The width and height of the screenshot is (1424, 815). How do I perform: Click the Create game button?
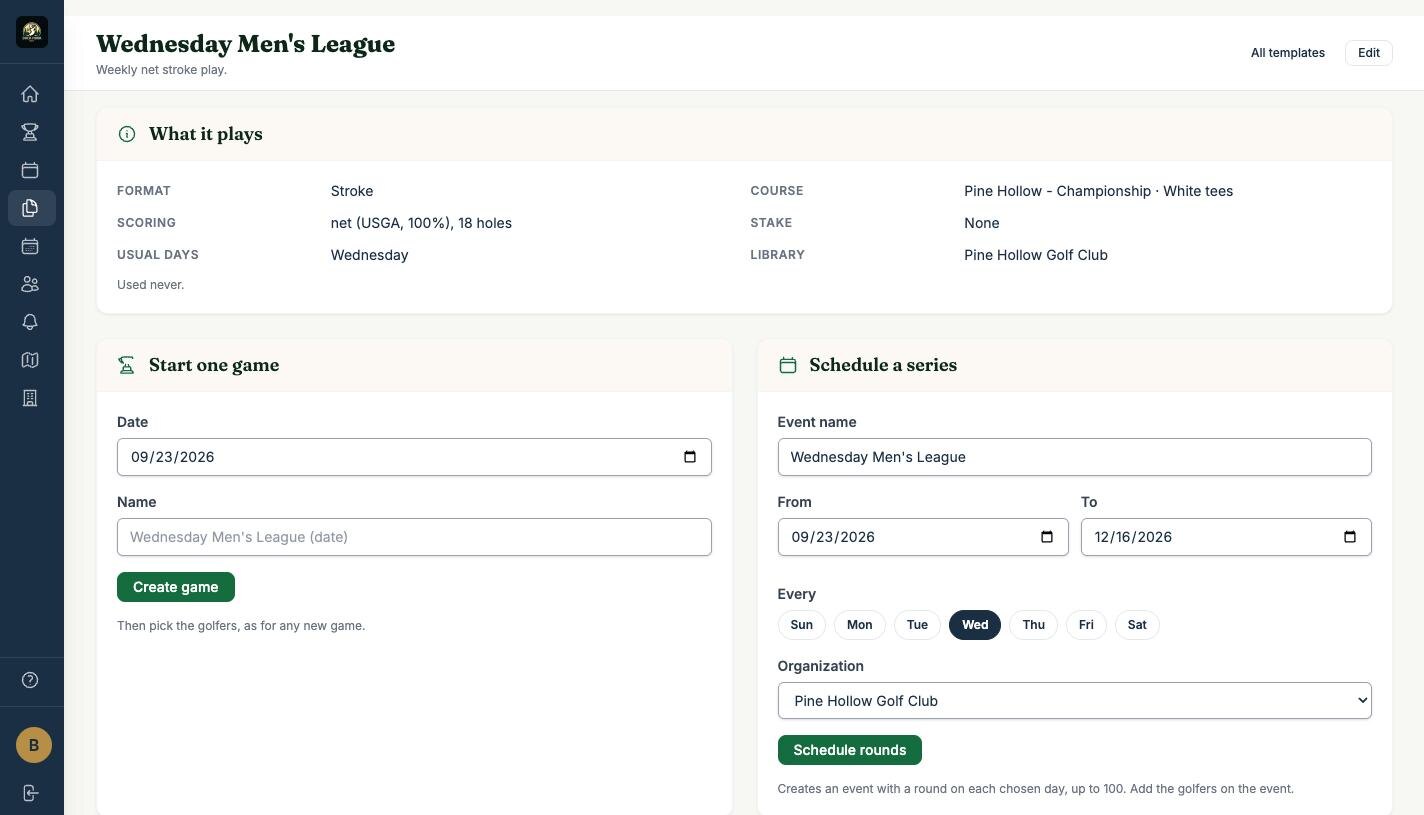click(x=176, y=587)
